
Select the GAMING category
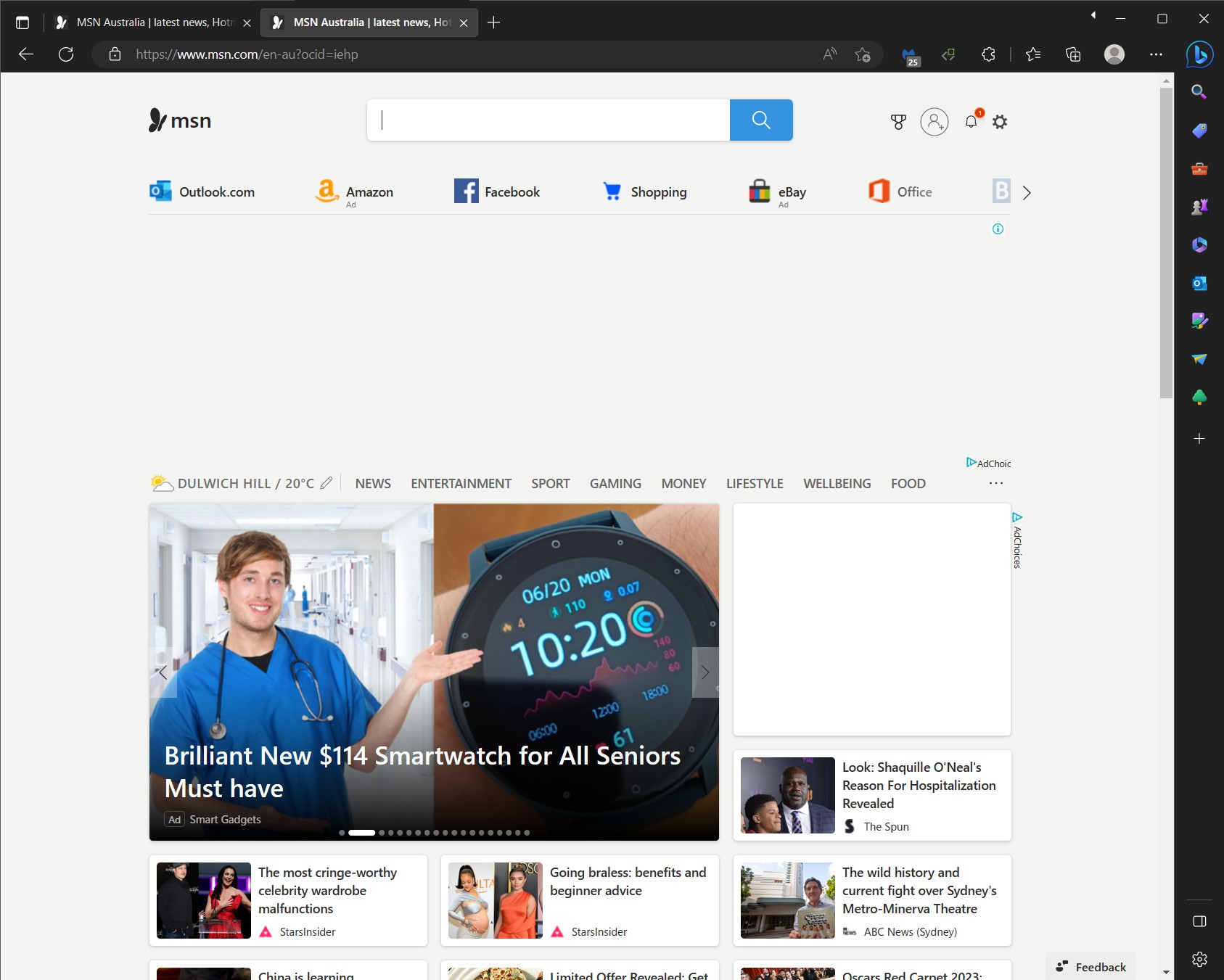(x=615, y=484)
